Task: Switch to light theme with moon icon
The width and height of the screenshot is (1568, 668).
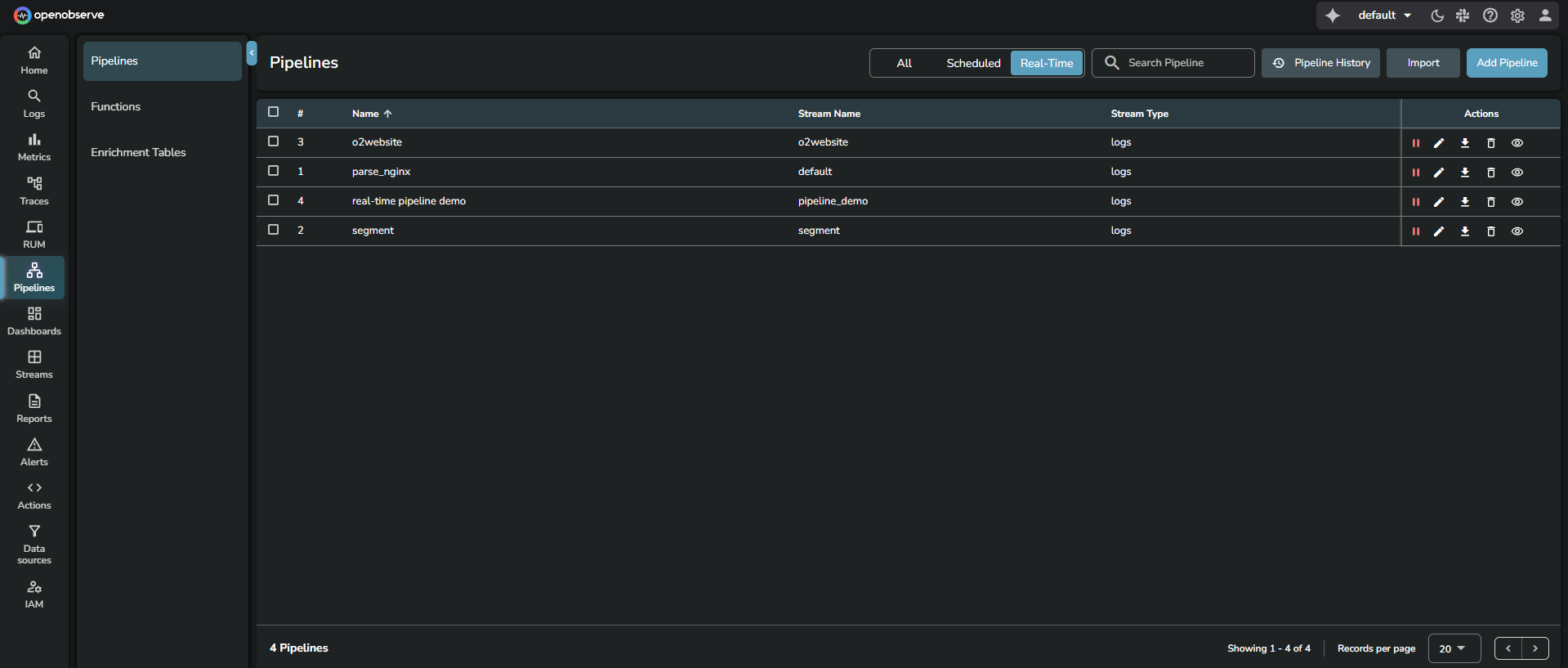Action: (1437, 16)
